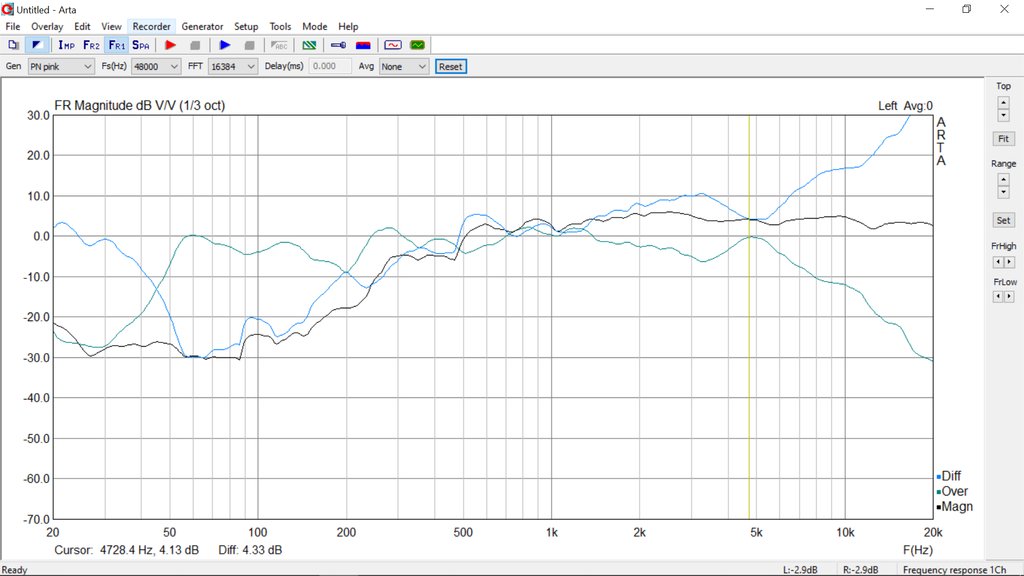Open the Recorder menu
Image resolution: width=1024 pixels, height=576 pixels.
pyautogui.click(x=152, y=27)
